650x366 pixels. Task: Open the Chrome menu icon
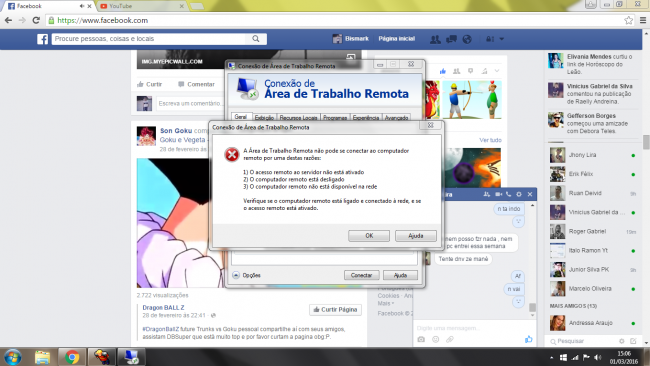(643, 20)
